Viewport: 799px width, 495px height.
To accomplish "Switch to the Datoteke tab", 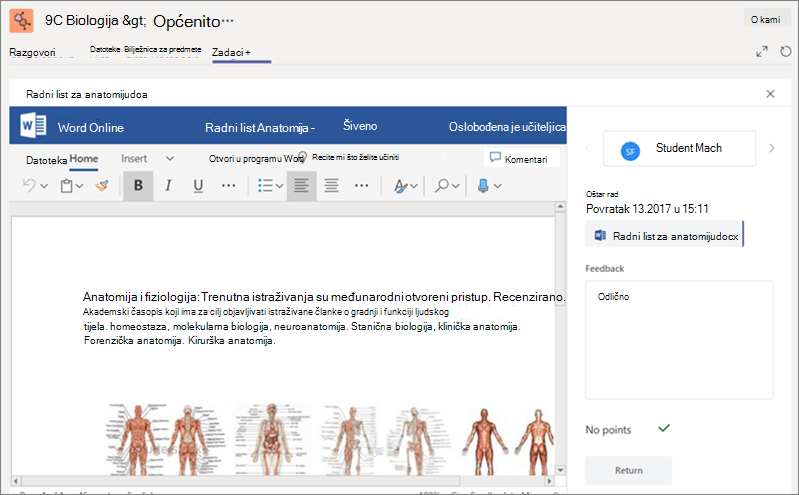I will click(105, 49).
